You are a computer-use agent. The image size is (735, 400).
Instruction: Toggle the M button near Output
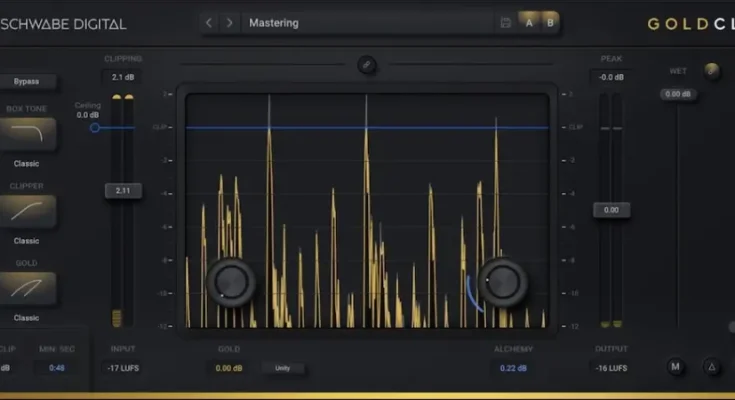click(x=676, y=367)
